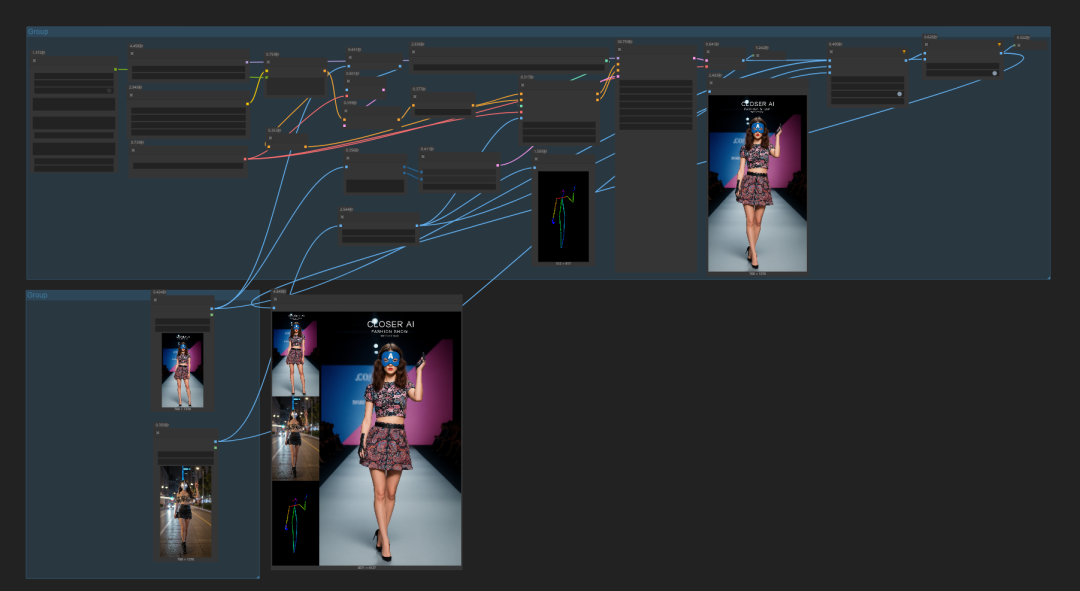1080x591 pixels.
Task: Click the small runway tile in the composite preview
Action: click(295, 354)
